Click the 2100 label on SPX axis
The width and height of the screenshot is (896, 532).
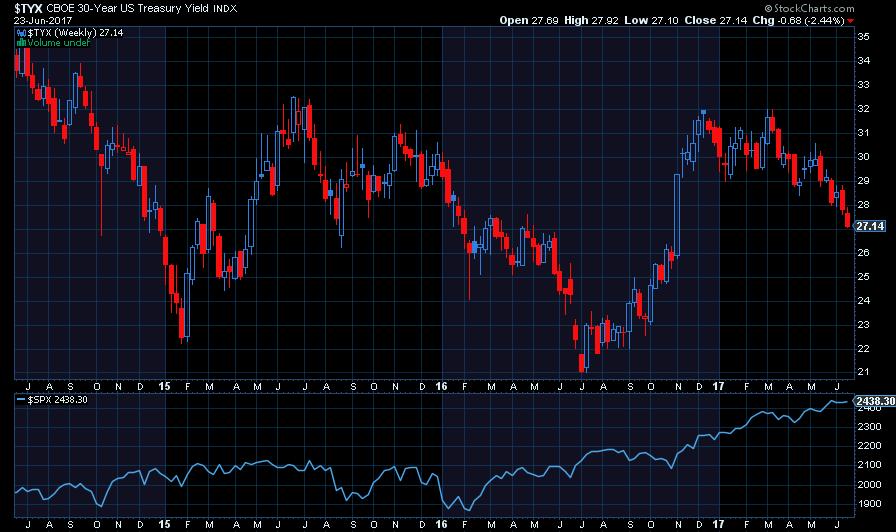pyautogui.click(x=869, y=465)
